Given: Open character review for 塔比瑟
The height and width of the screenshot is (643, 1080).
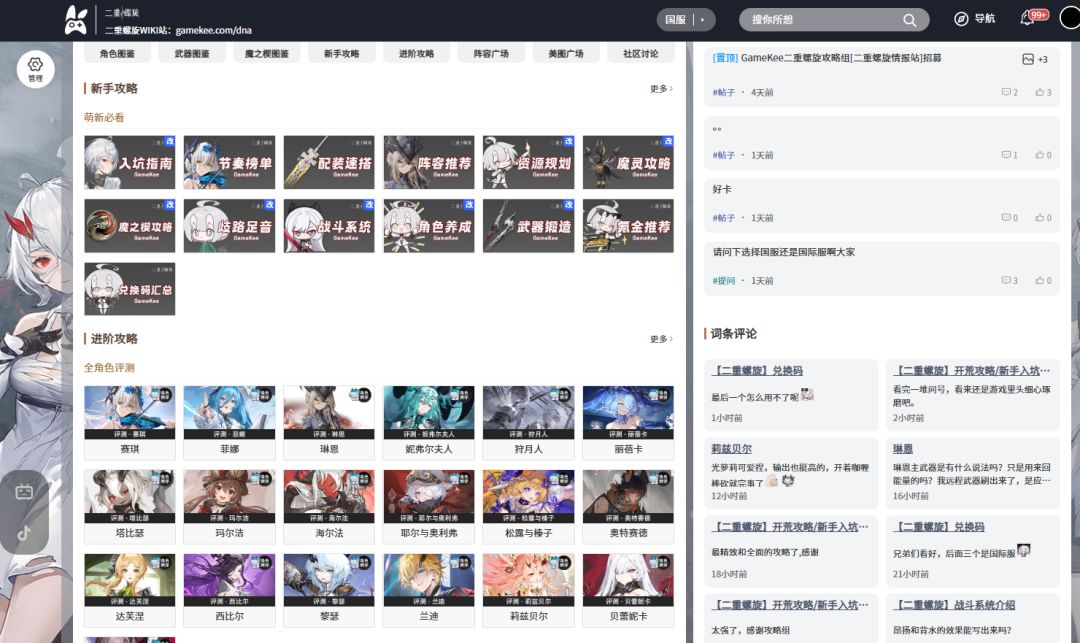Looking at the screenshot, I should click(129, 506).
